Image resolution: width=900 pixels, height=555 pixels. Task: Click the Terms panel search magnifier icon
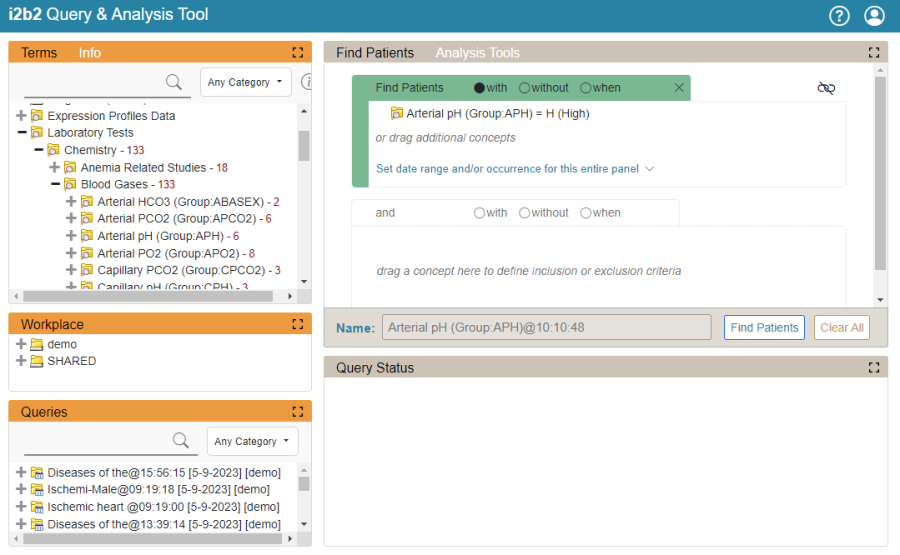click(174, 82)
